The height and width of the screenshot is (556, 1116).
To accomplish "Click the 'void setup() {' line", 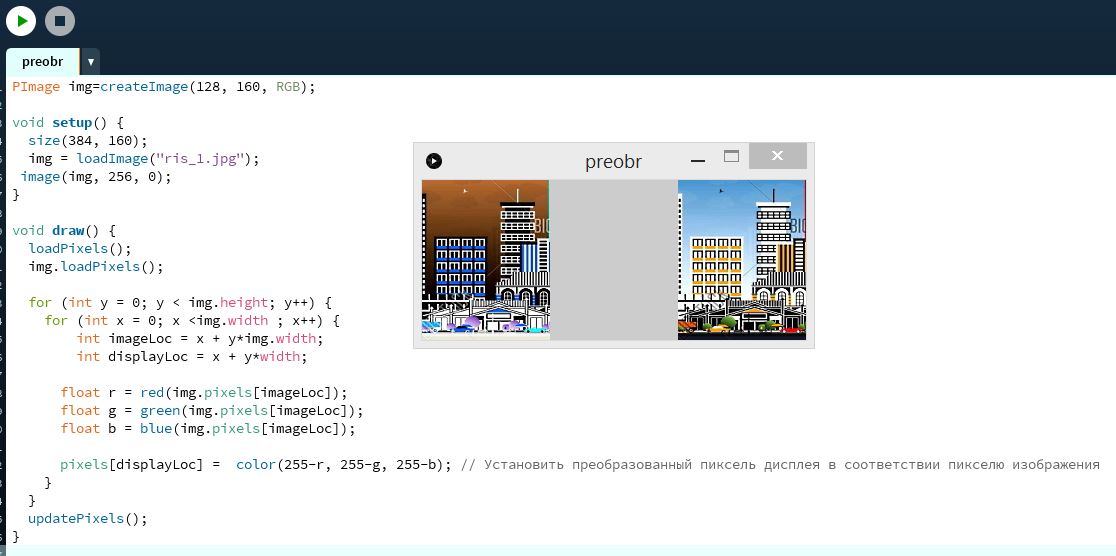I will coord(68,122).
